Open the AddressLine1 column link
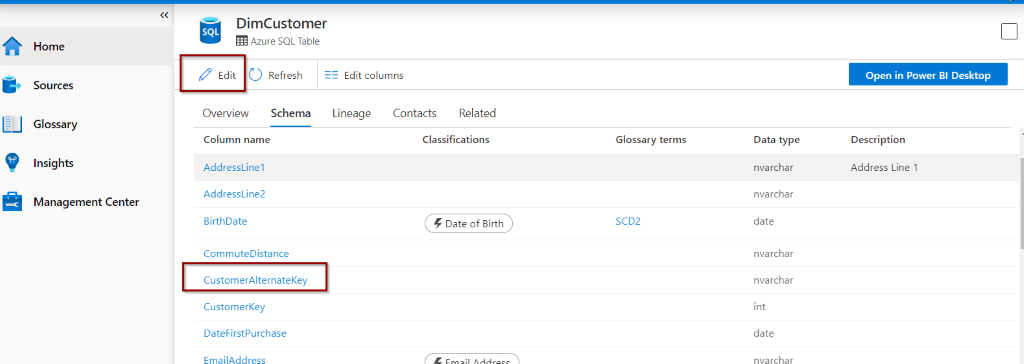 [x=234, y=167]
